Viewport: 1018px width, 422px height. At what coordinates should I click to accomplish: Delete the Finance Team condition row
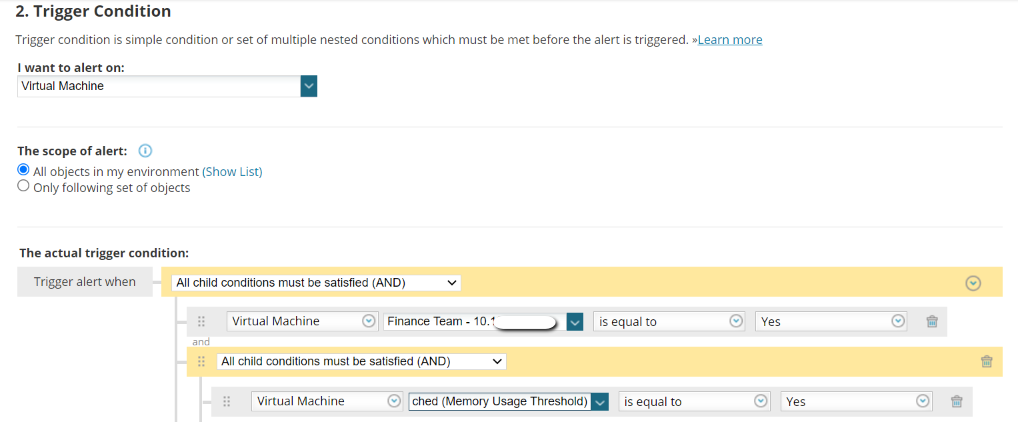pos(932,321)
